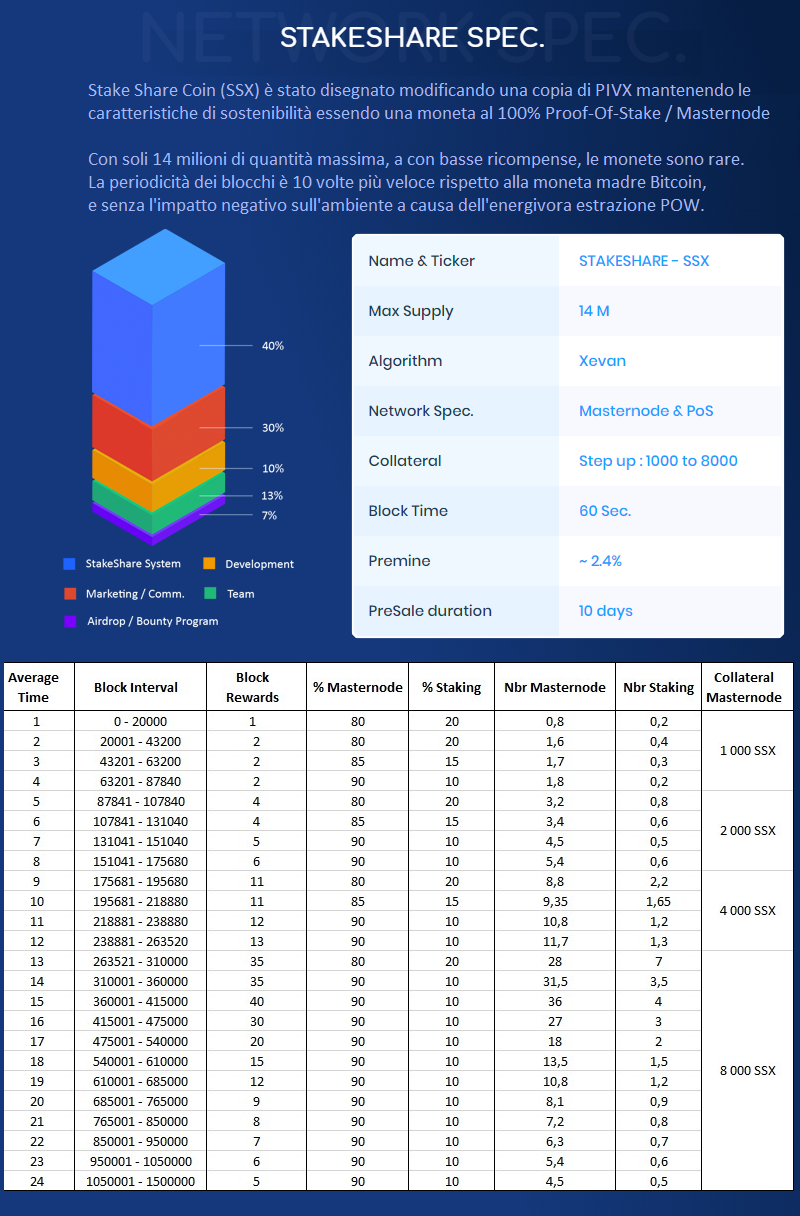Screen dimensions: 800x1216
Task: Click the "Algorithm" spec label
Action: tap(405, 361)
